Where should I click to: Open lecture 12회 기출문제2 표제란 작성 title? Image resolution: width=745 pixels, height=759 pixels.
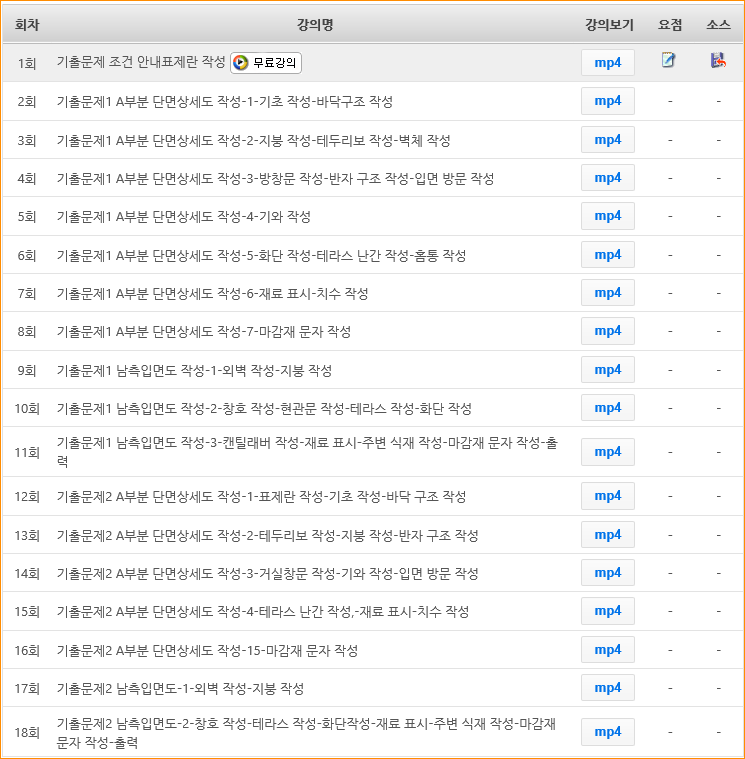[261, 497]
